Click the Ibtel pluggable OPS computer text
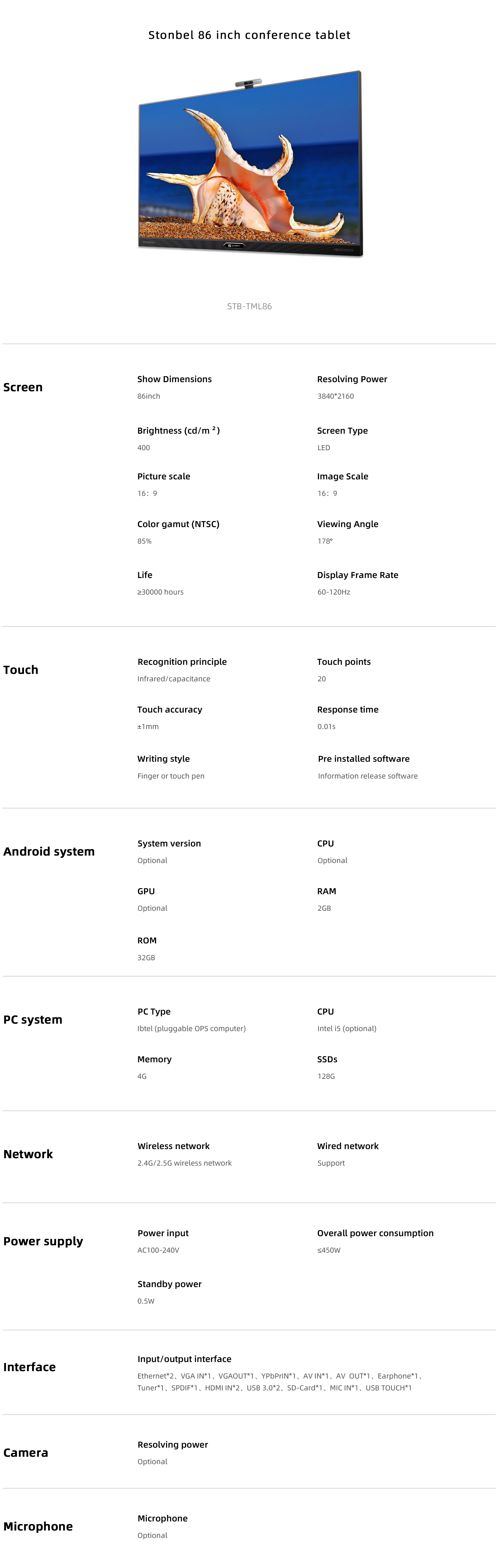 [192, 1029]
